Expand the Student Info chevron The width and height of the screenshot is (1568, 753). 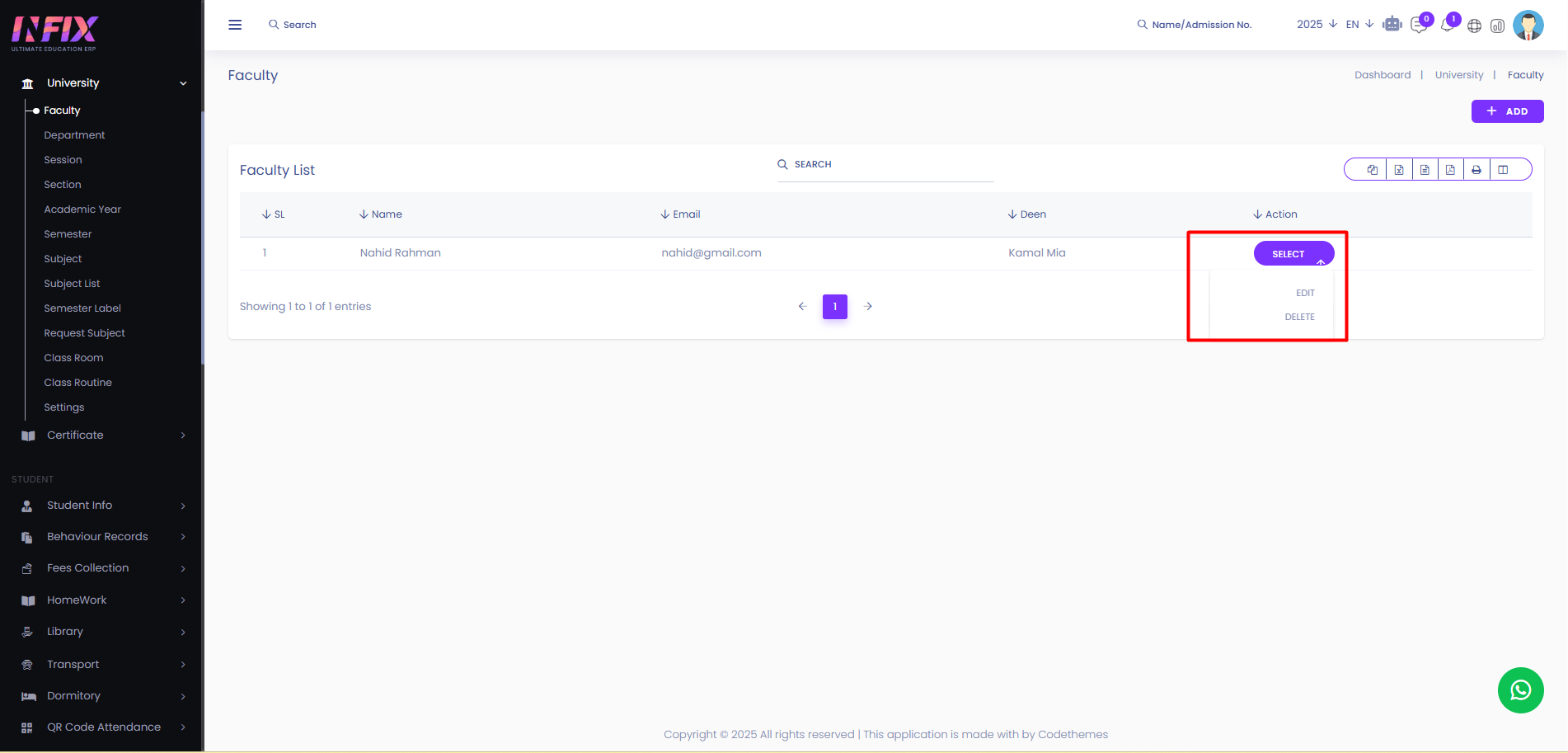click(183, 506)
